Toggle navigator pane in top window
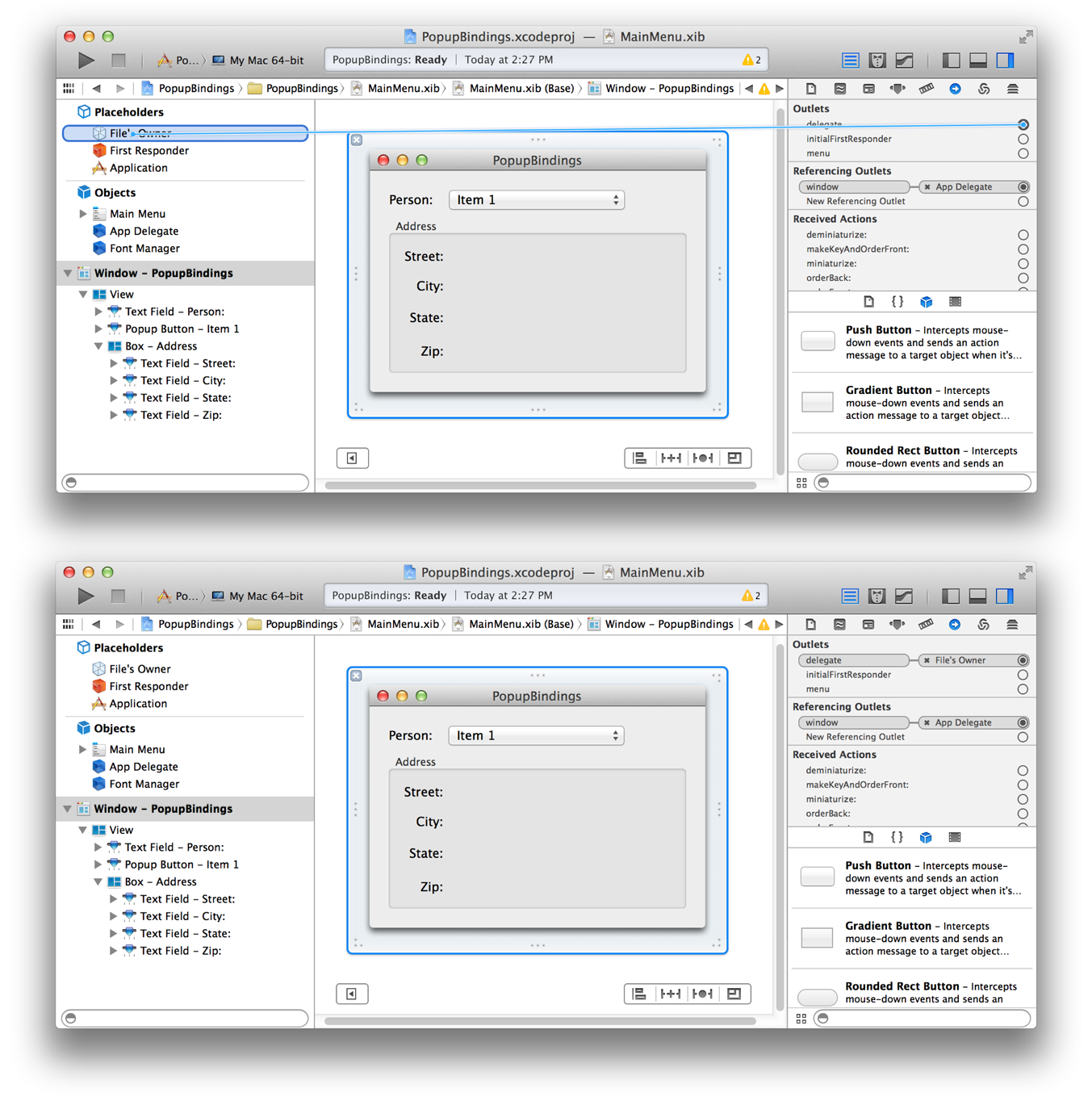The image size is (1092, 1105). [x=952, y=60]
